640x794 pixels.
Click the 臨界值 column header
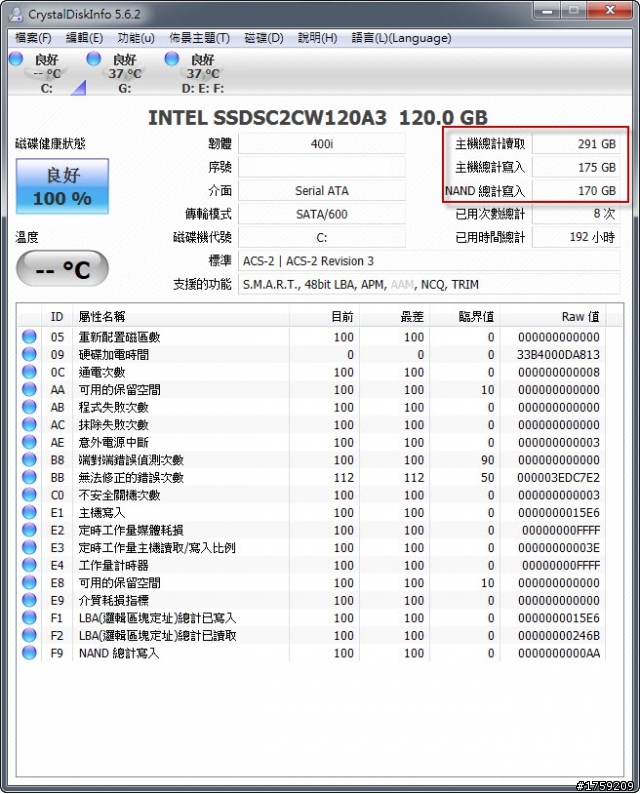click(464, 317)
